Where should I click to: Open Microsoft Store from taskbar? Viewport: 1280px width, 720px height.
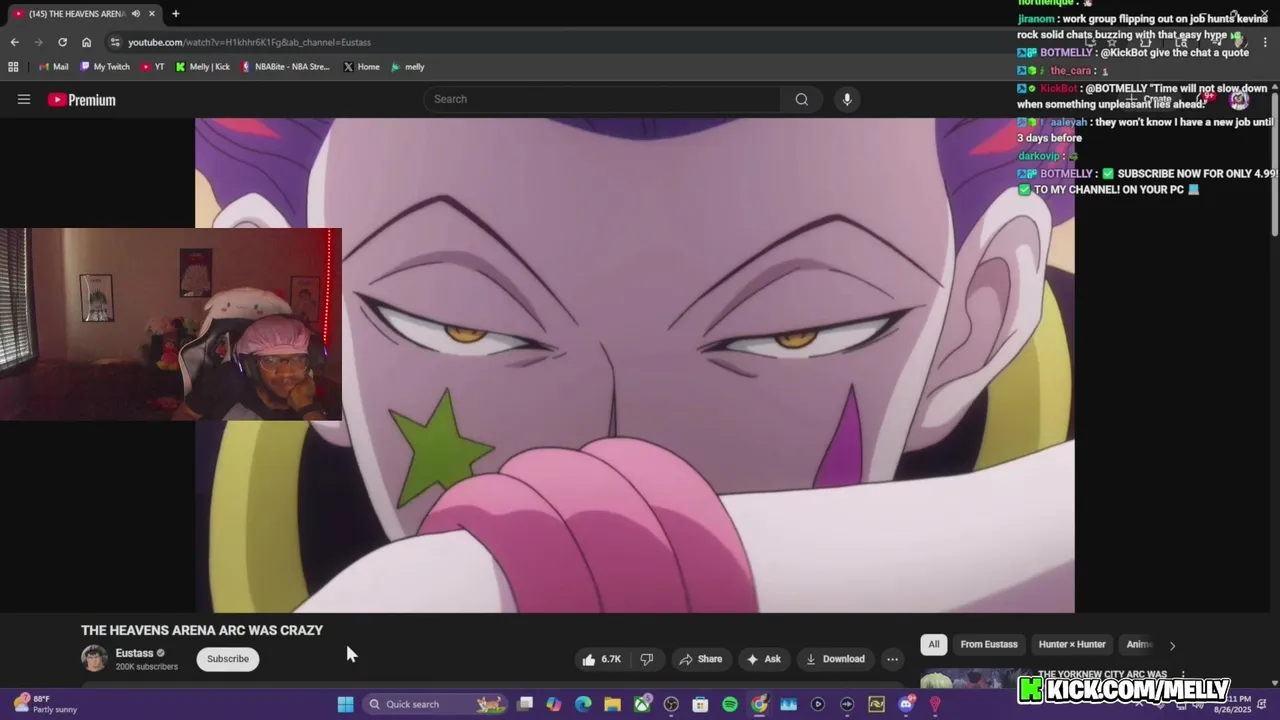(700, 704)
